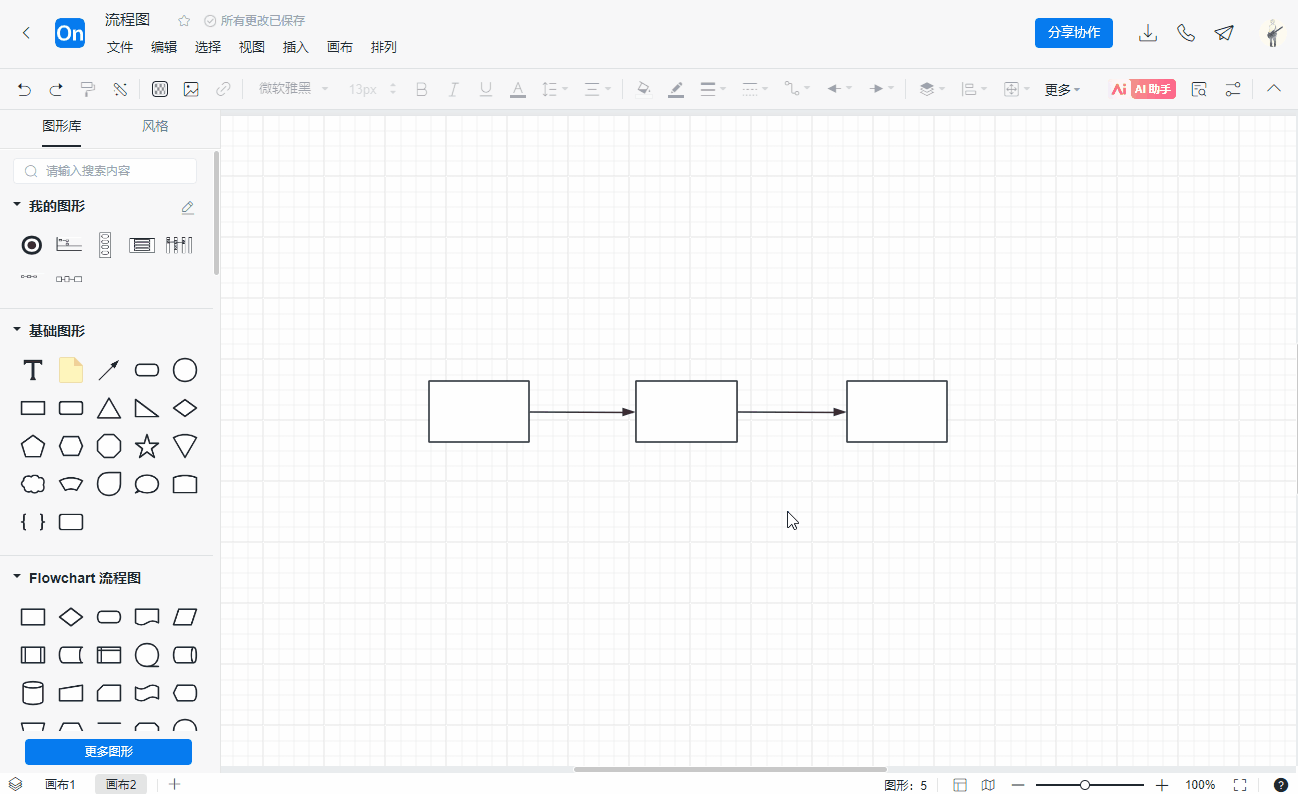Open the line dash style dropdown
Viewport: 1298px width, 794px height.
755,89
